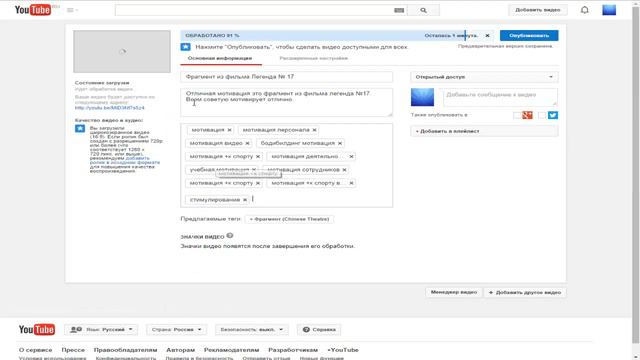Click the tag text 'бодибилдинг мотивация'
This screenshot has width=640, height=360.
[298, 143]
